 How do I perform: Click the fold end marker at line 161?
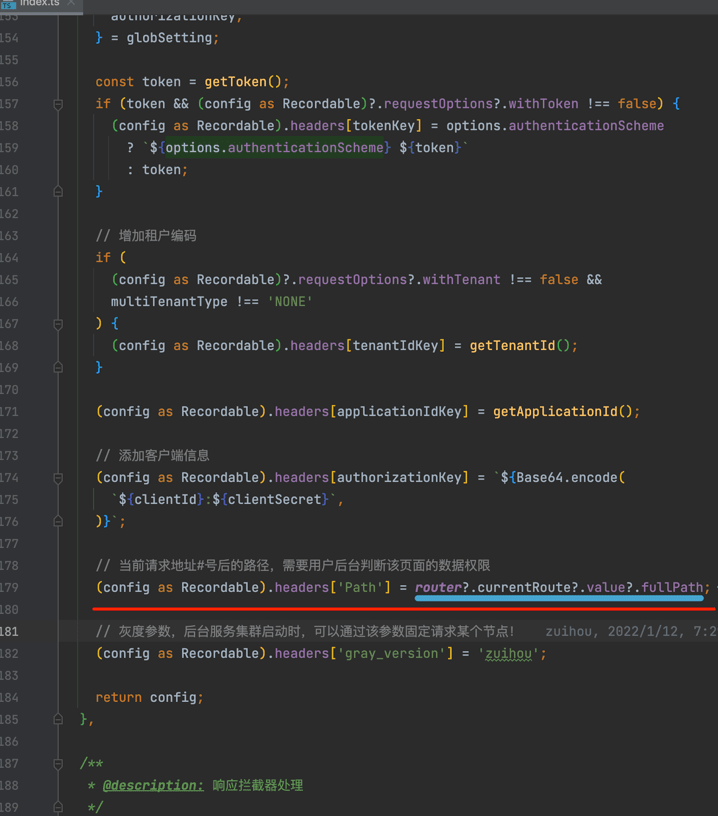coord(58,192)
